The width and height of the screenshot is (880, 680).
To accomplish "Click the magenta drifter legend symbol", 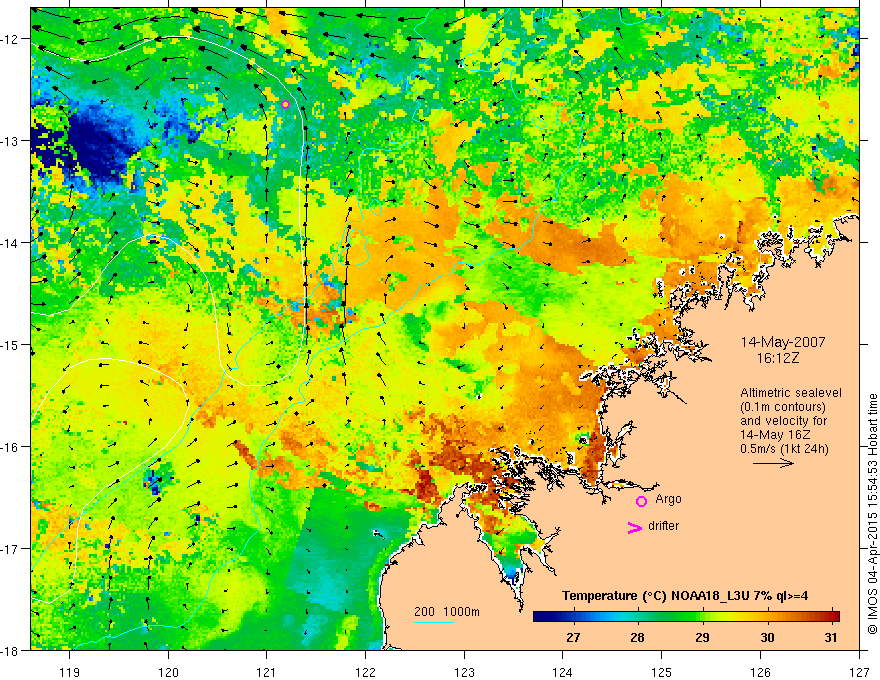I will point(634,528).
